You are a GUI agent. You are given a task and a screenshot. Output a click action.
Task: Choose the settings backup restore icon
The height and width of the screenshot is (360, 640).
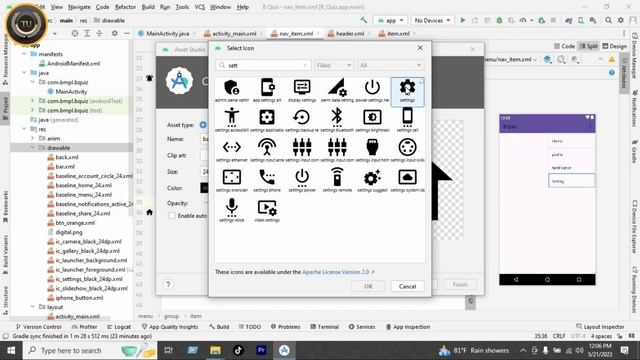coord(302,120)
